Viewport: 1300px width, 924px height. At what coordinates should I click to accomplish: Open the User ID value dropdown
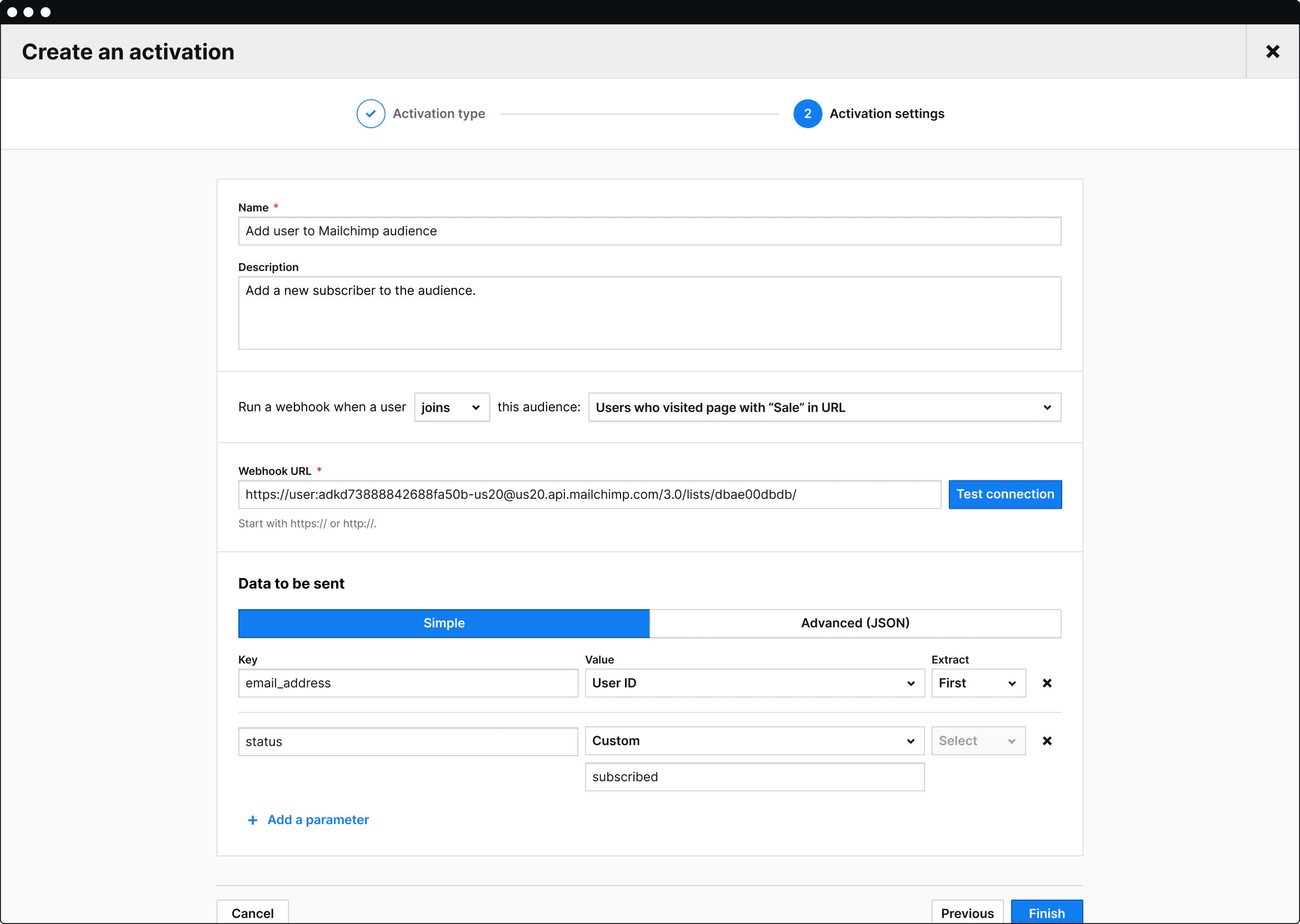pos(753,683)
